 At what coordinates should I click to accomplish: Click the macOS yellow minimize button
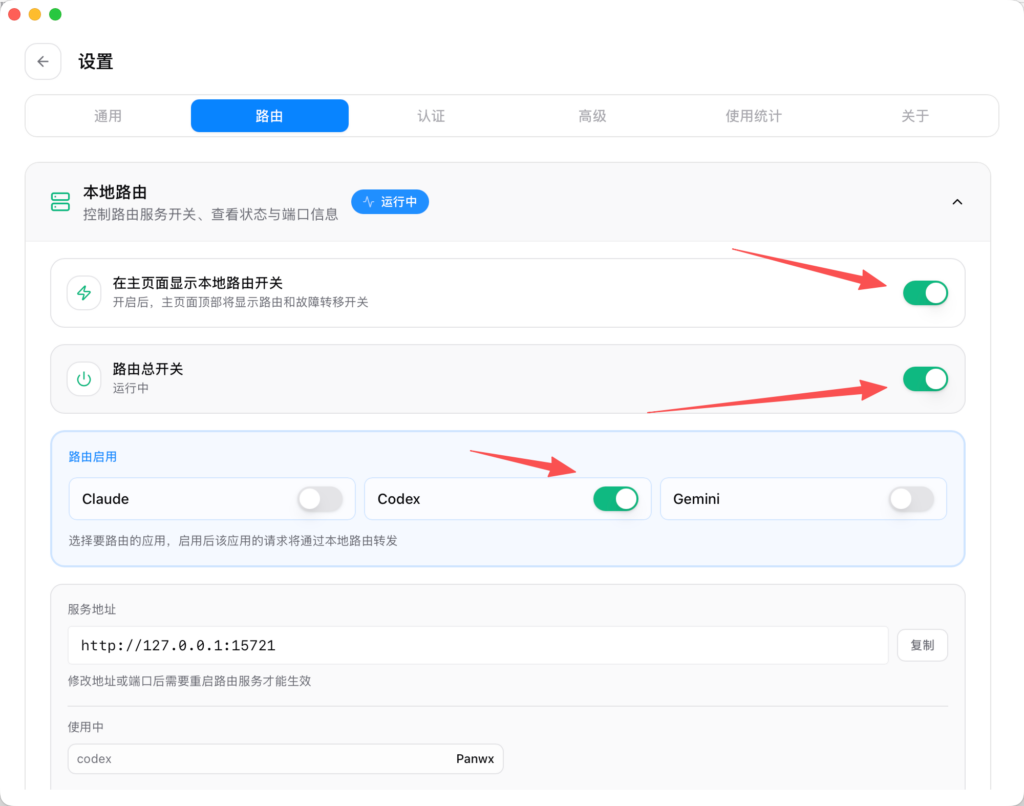(x=35, y=14)
